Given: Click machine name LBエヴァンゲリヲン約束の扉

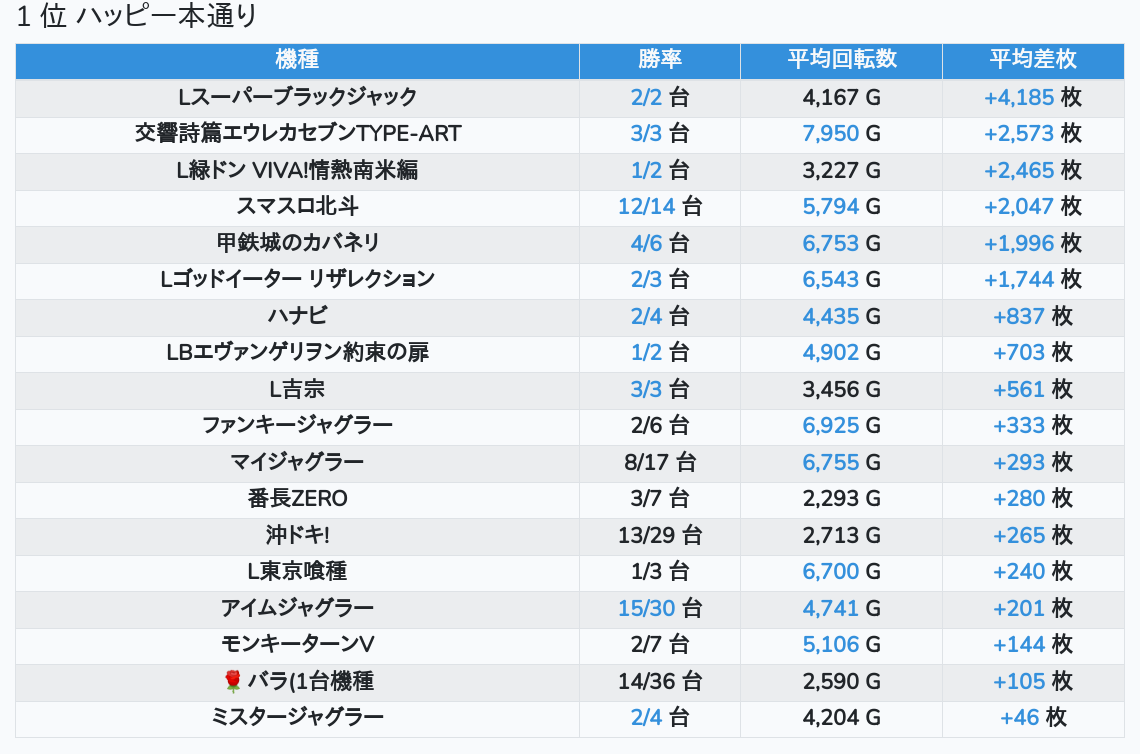Looking at the screenshot, I should [x=297, y=353].
